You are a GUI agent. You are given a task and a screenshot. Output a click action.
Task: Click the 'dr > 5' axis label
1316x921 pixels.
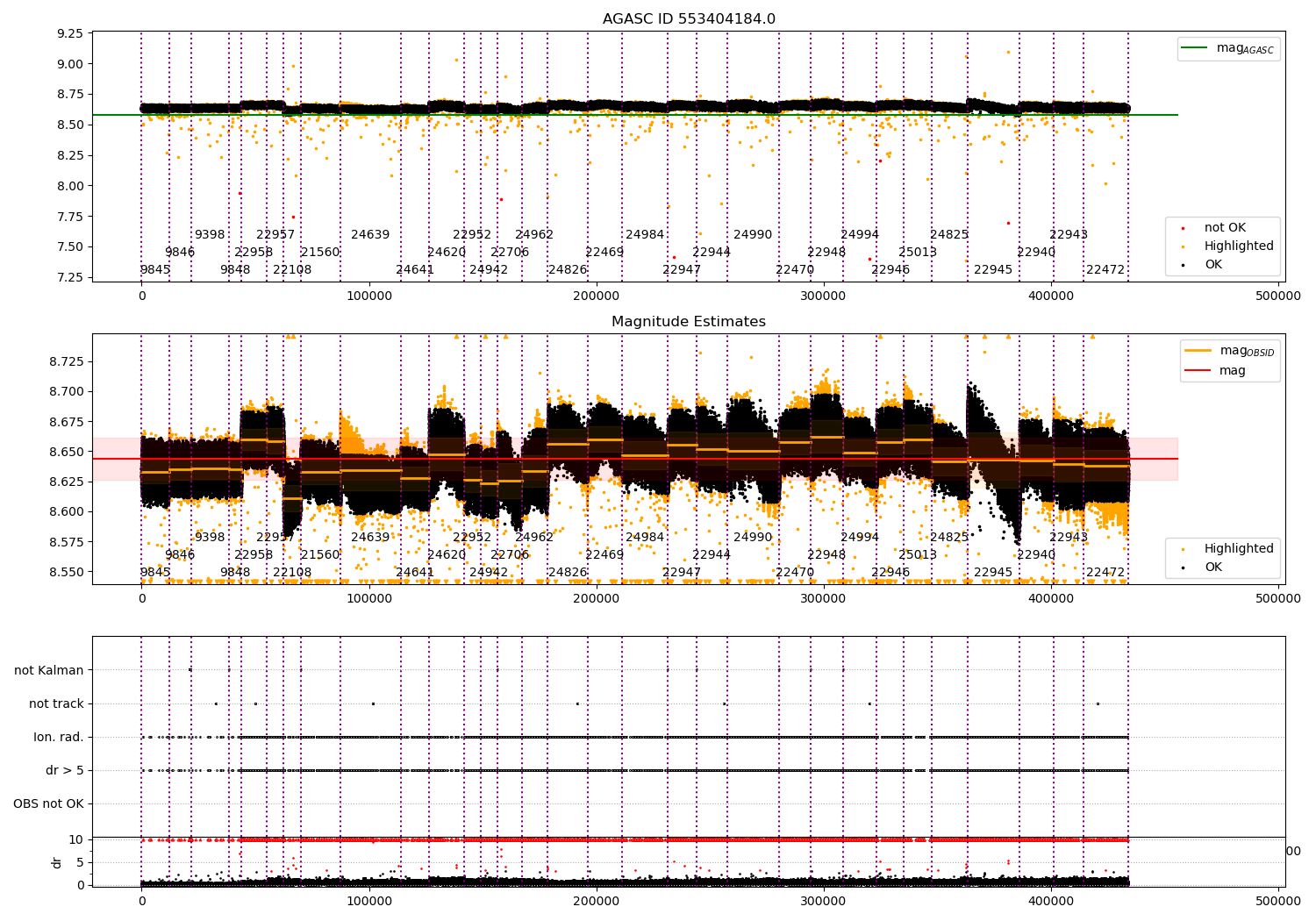(x=65, y=770)
